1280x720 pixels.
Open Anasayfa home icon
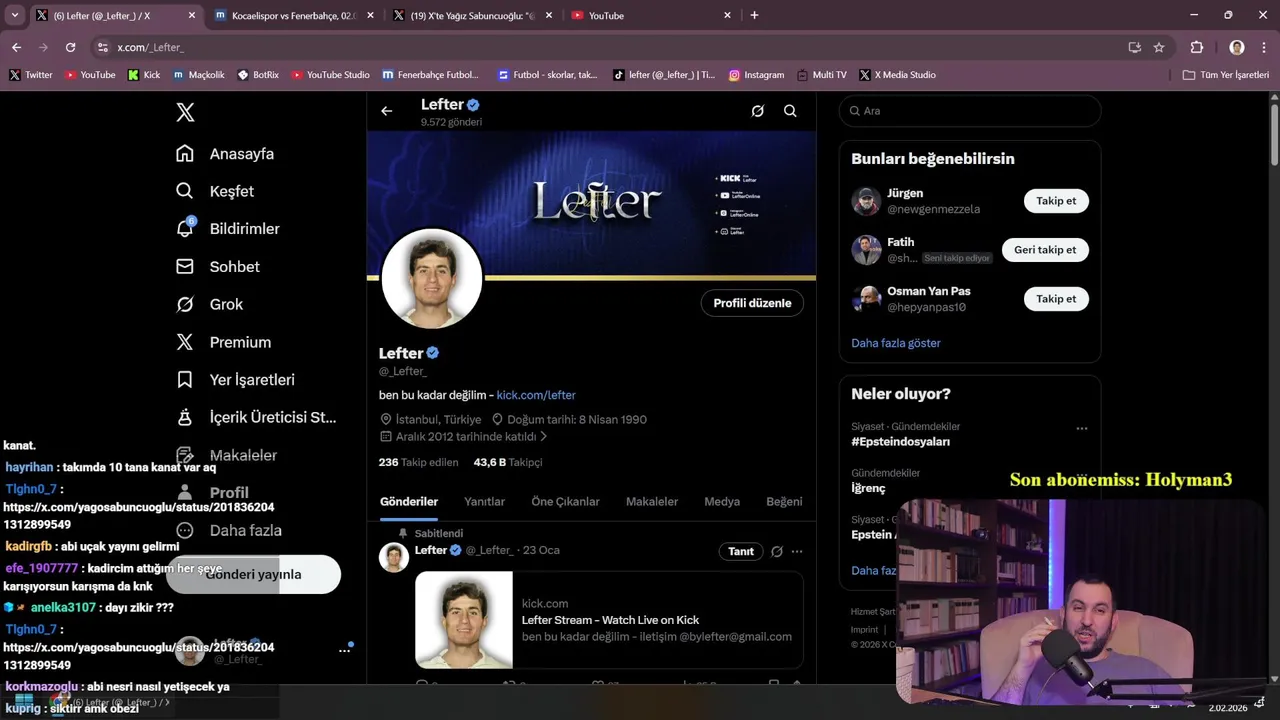tap(185, 154)
